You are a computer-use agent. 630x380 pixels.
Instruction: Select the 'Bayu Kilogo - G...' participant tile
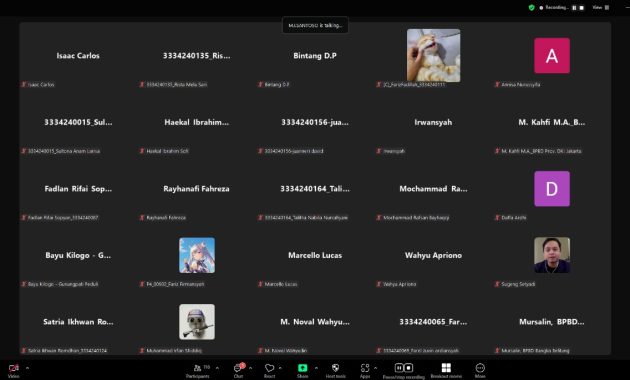[x=78, y=255]
